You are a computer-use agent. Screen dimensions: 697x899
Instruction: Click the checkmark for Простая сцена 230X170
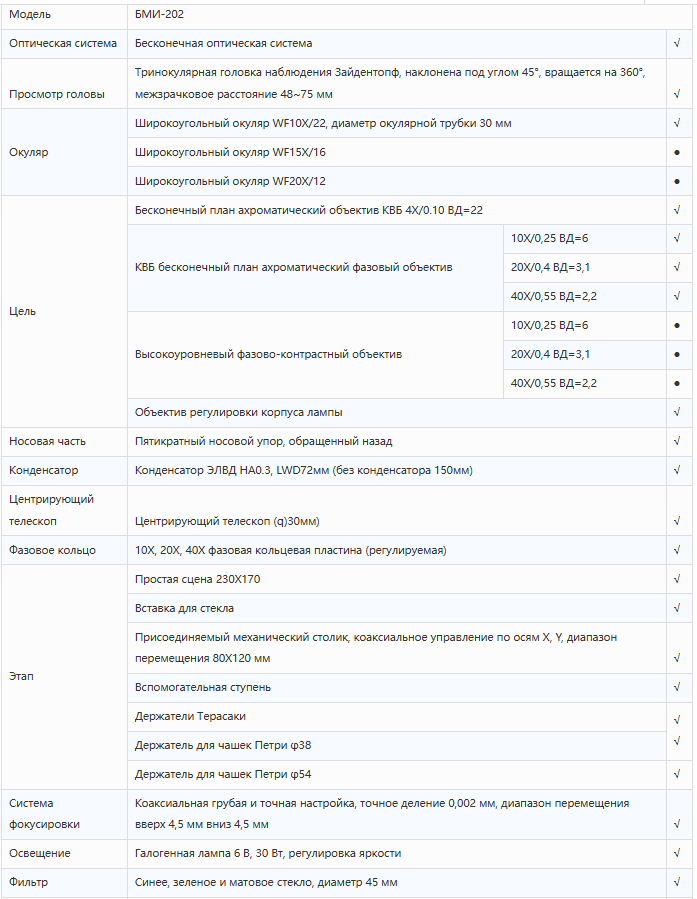[678, 579]
